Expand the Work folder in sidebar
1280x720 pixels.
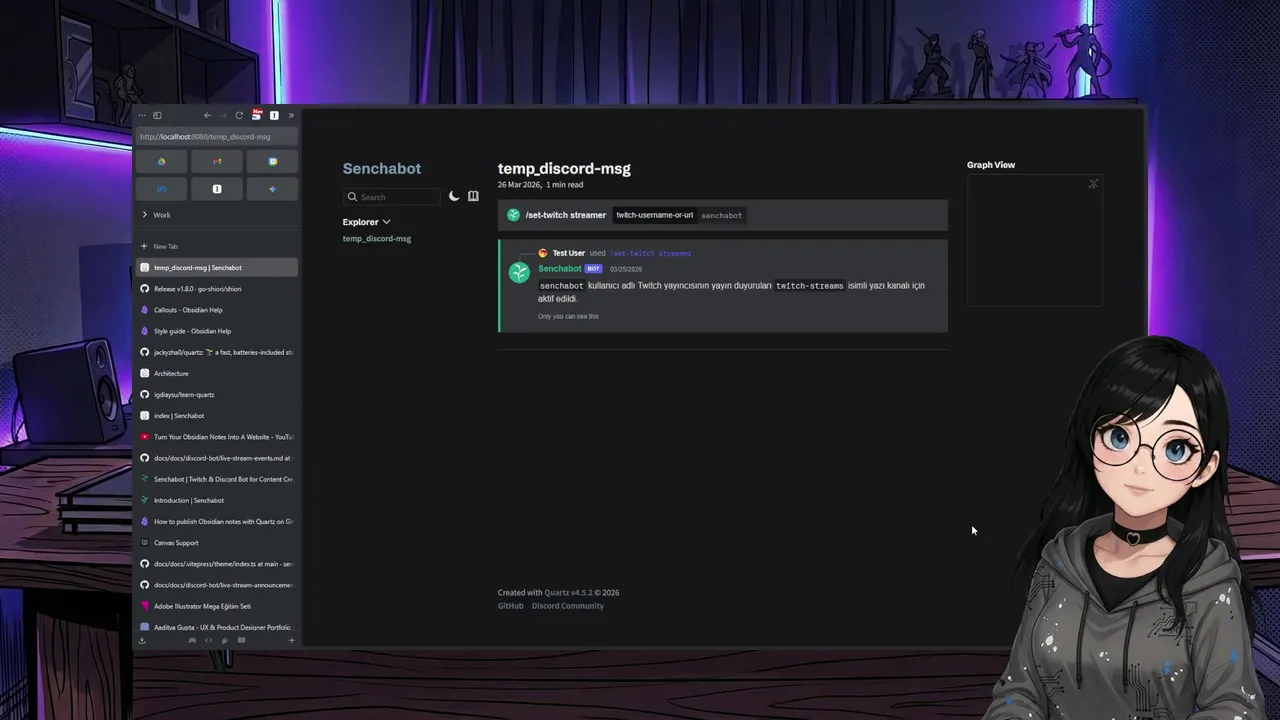pyautogui.click(x=217, y=215)
